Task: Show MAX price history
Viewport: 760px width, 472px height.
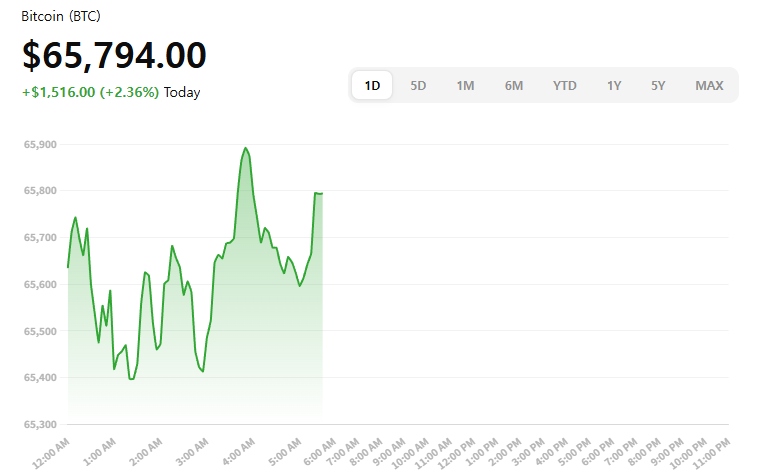Action: [709, 86]
